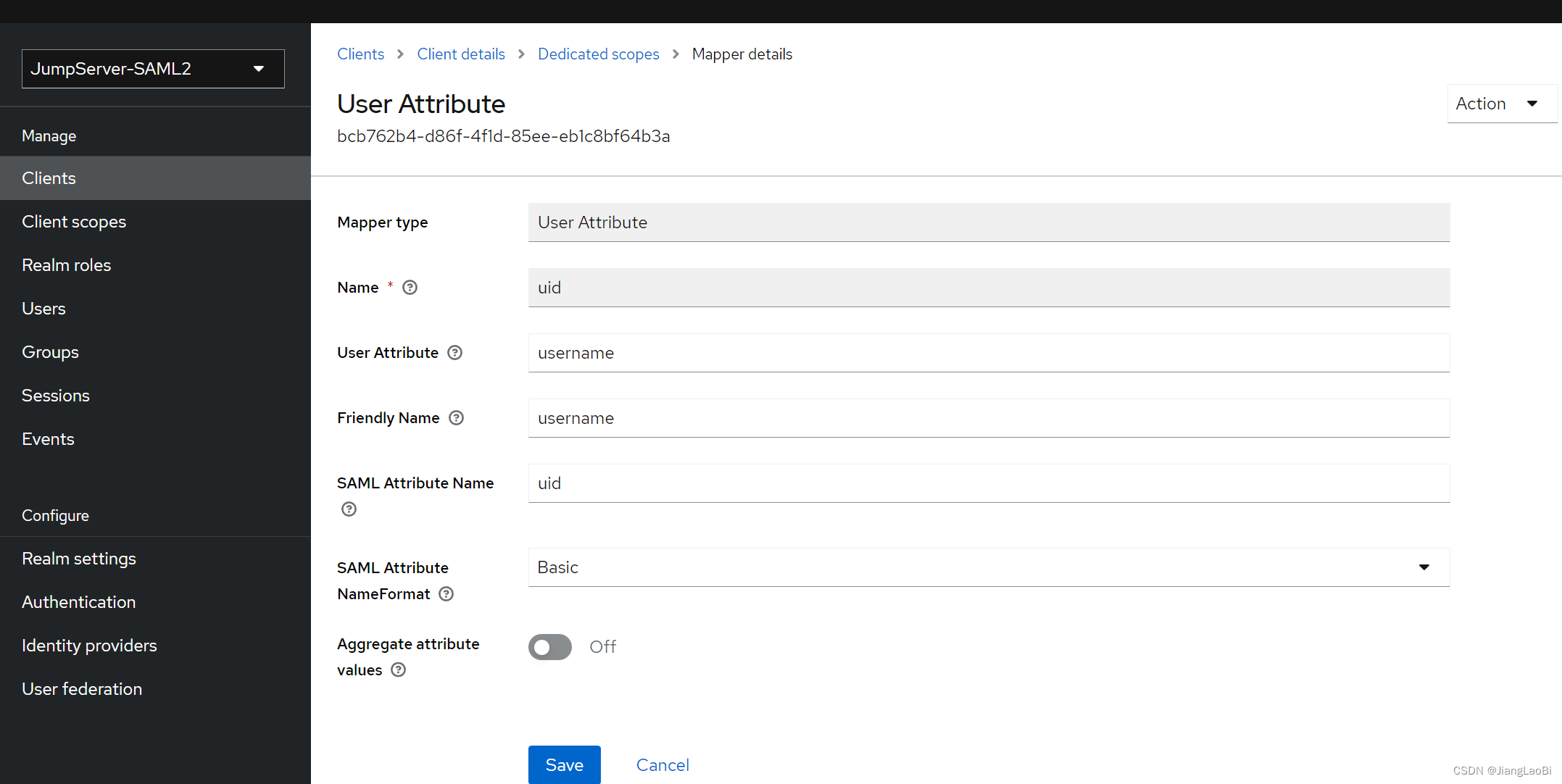Click the User Attribute help icon

tap(454, 352)
